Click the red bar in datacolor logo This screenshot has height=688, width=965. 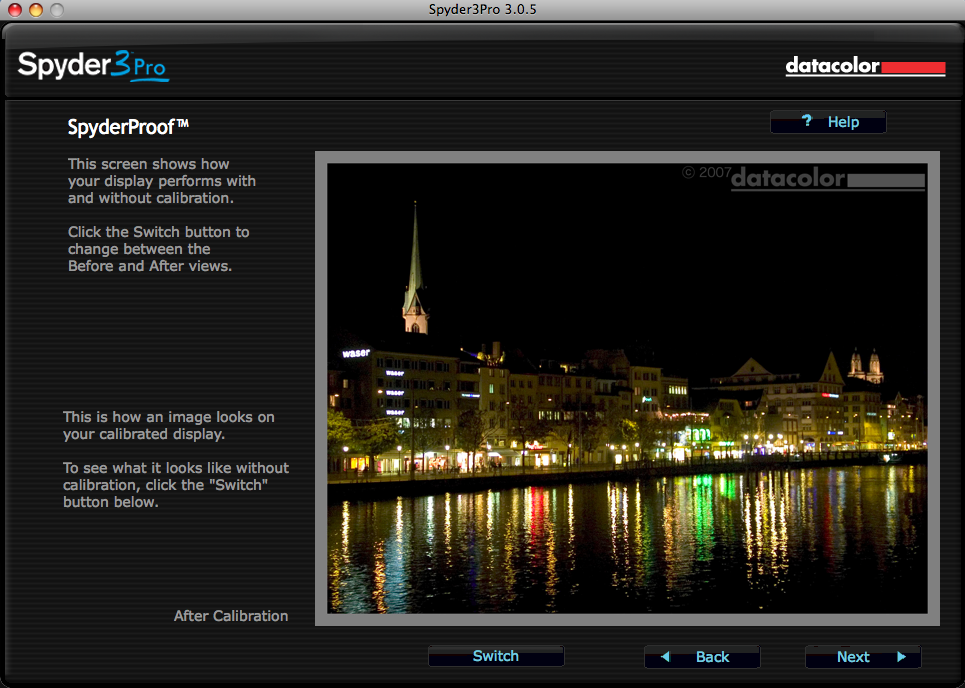pos(912,68)
